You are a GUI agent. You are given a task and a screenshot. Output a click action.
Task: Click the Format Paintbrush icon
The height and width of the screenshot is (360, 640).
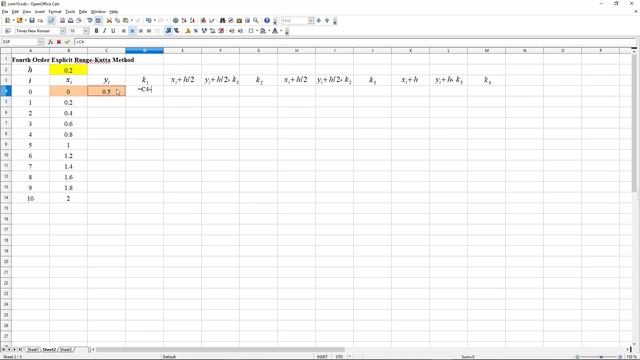tap(138, 20)
